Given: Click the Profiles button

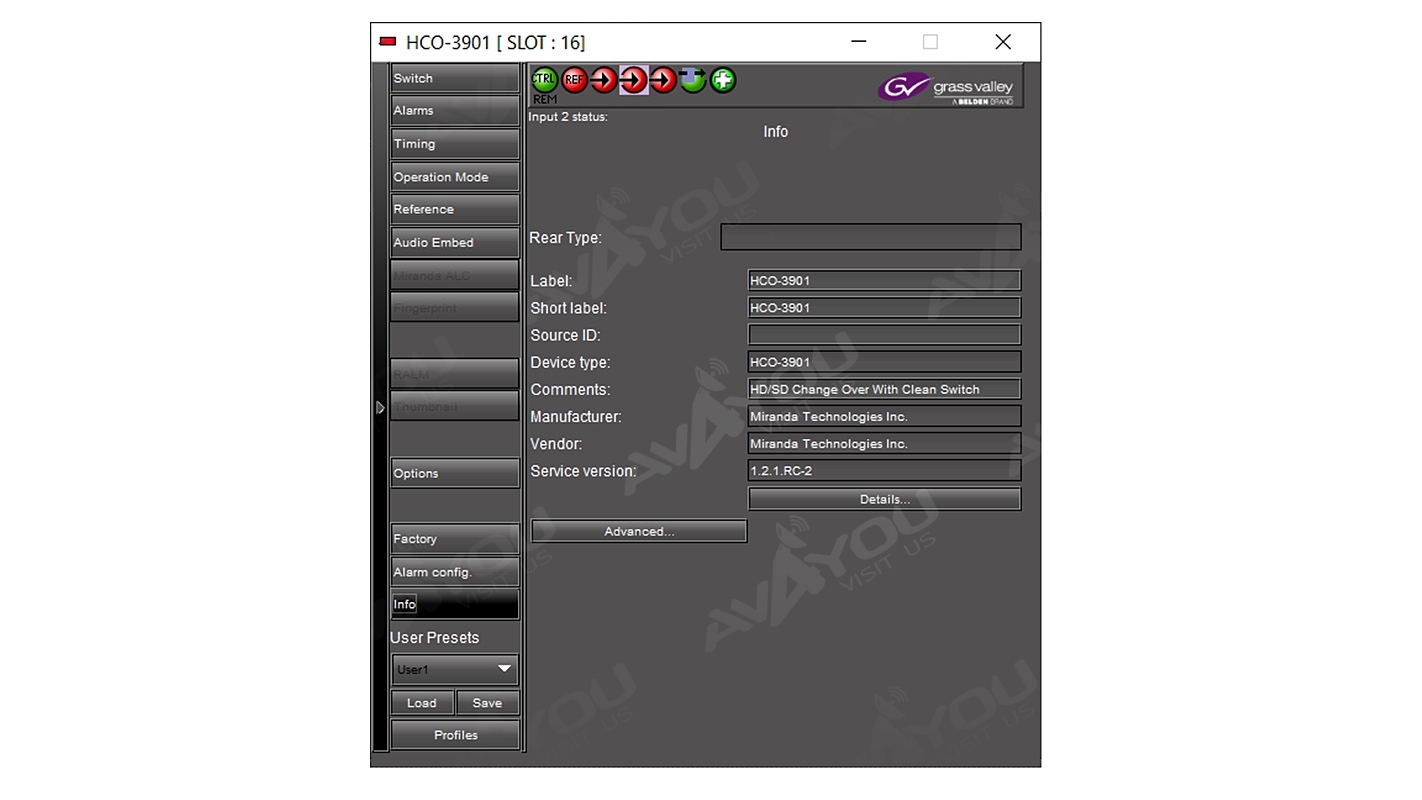Looking at the screenshot, I should point(455,735).
